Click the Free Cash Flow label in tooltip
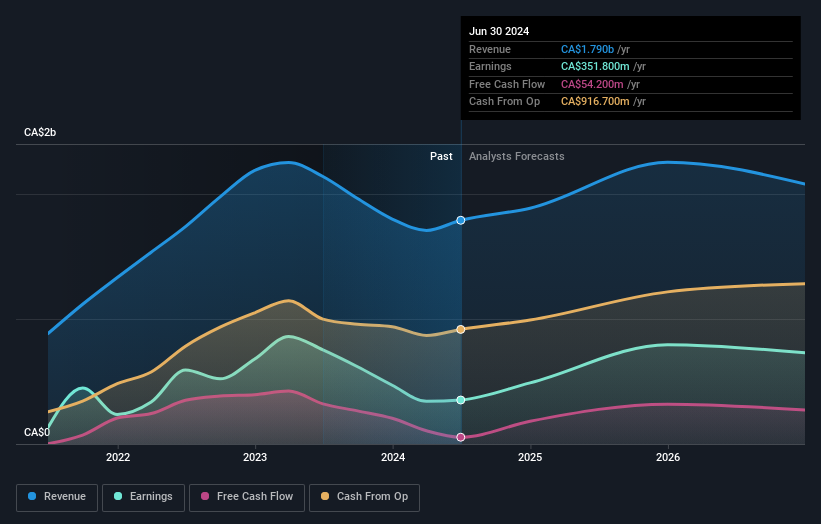Viewport: 821px width, 524px height. click(507, 84)
